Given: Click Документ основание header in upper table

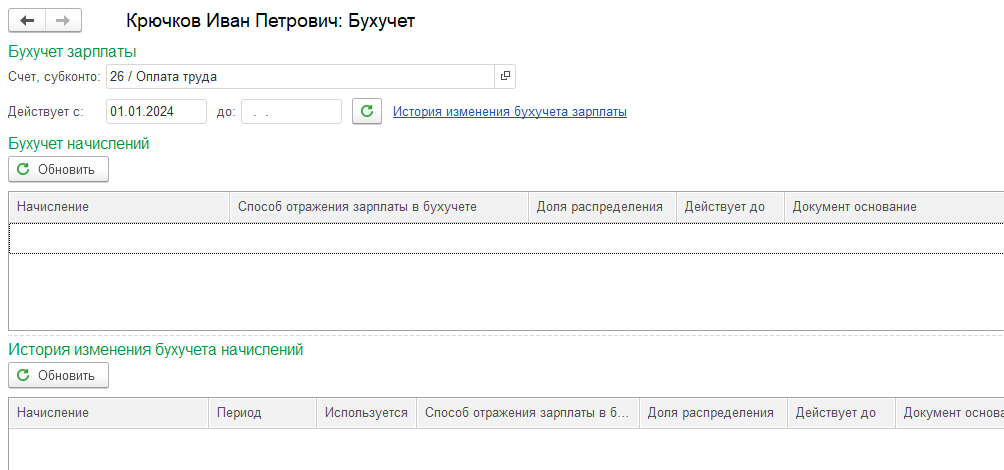Looking at the screenshot, I should (x=894, y=207).
